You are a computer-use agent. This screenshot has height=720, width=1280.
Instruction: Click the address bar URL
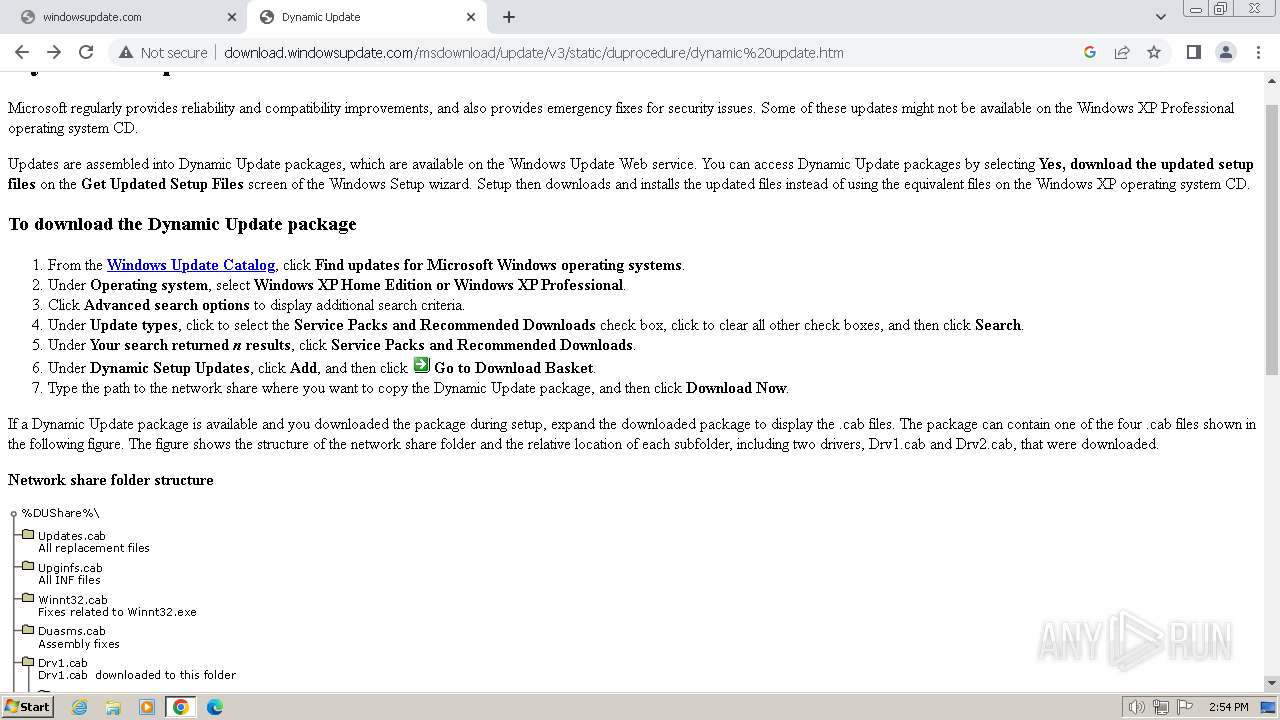534,52
